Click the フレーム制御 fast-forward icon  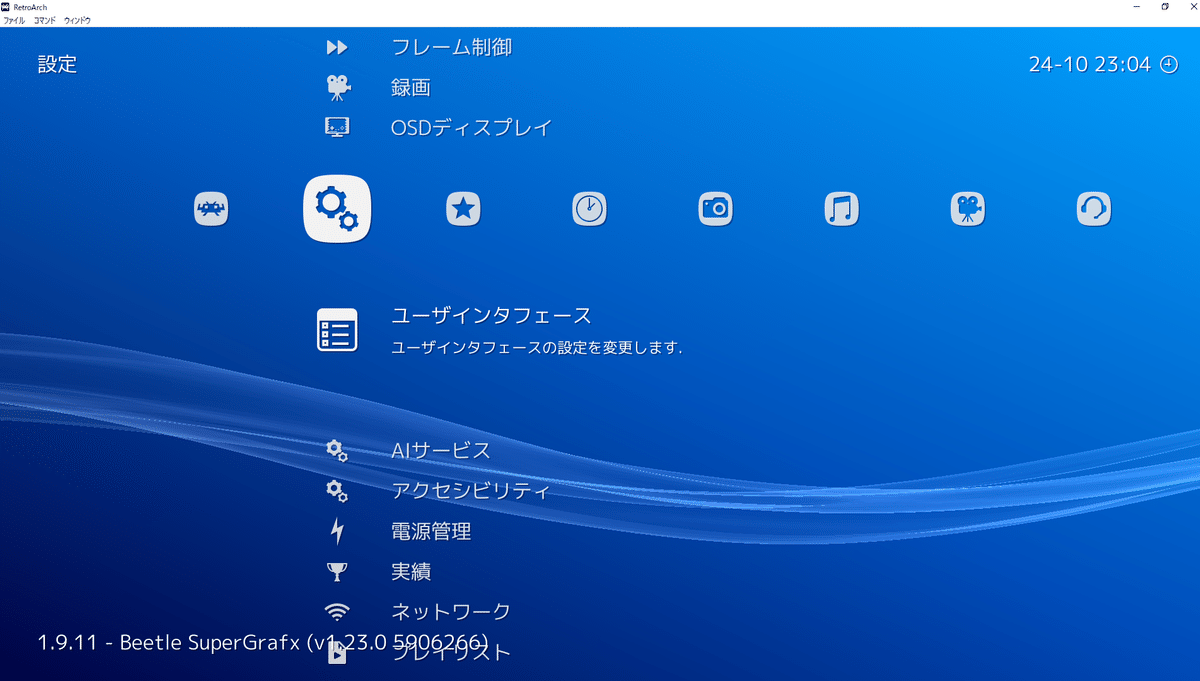[337, 47]
